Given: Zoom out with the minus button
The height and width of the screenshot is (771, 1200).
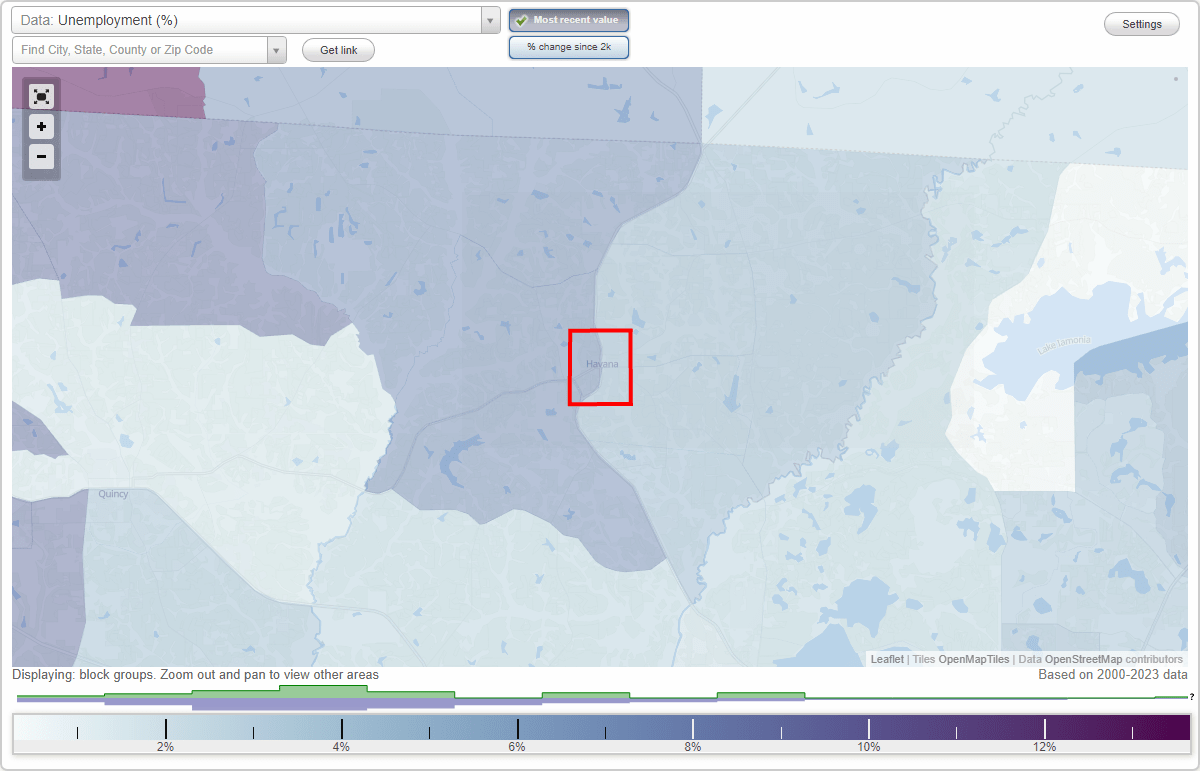Looking at the screenshot, I should pyautogui.click(x=41, y=156).
